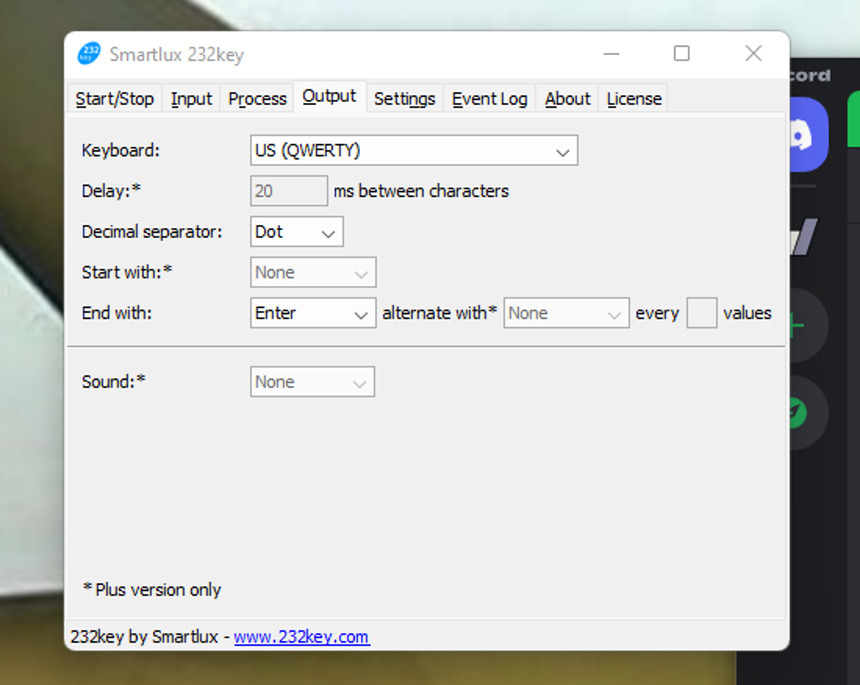Open the About tab
This screenshot has height=685, width=860.
point(567,99)
